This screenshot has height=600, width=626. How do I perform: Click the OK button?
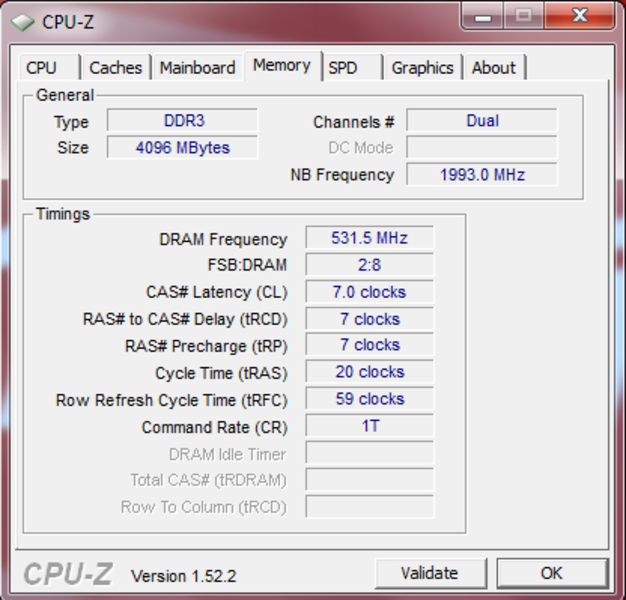[x=552, y=573]
